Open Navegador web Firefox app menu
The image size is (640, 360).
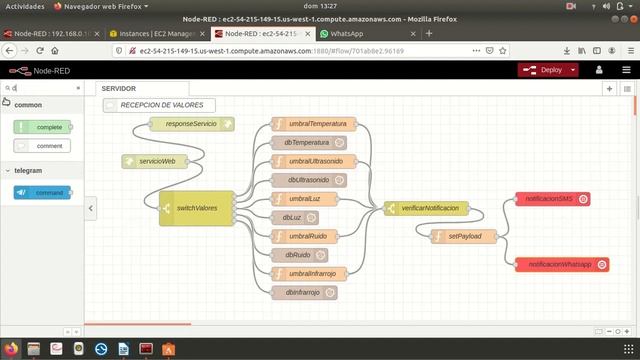pyautogui.click(x=101, y=7)
